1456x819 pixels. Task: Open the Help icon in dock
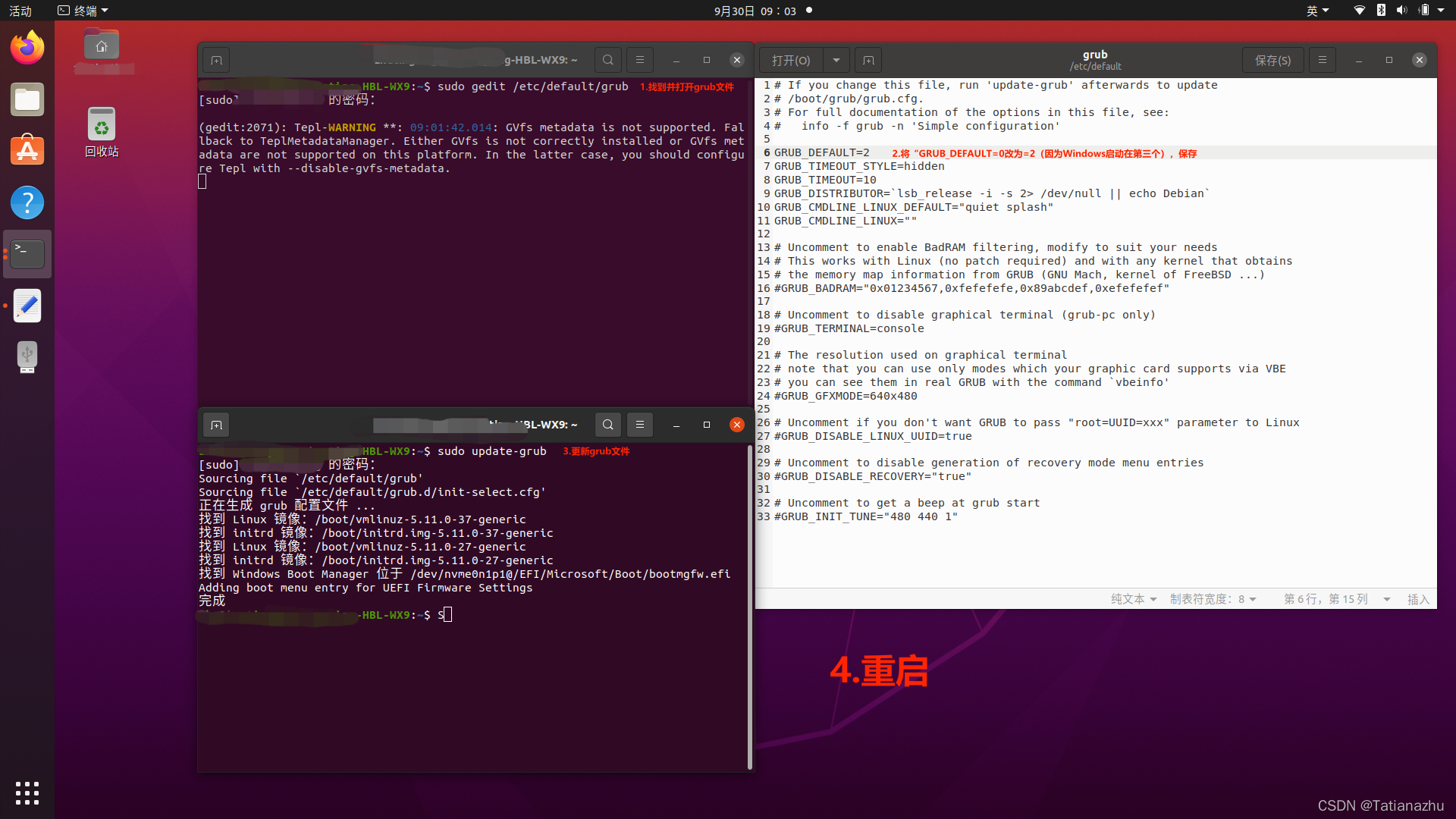[x=27, y=202]
